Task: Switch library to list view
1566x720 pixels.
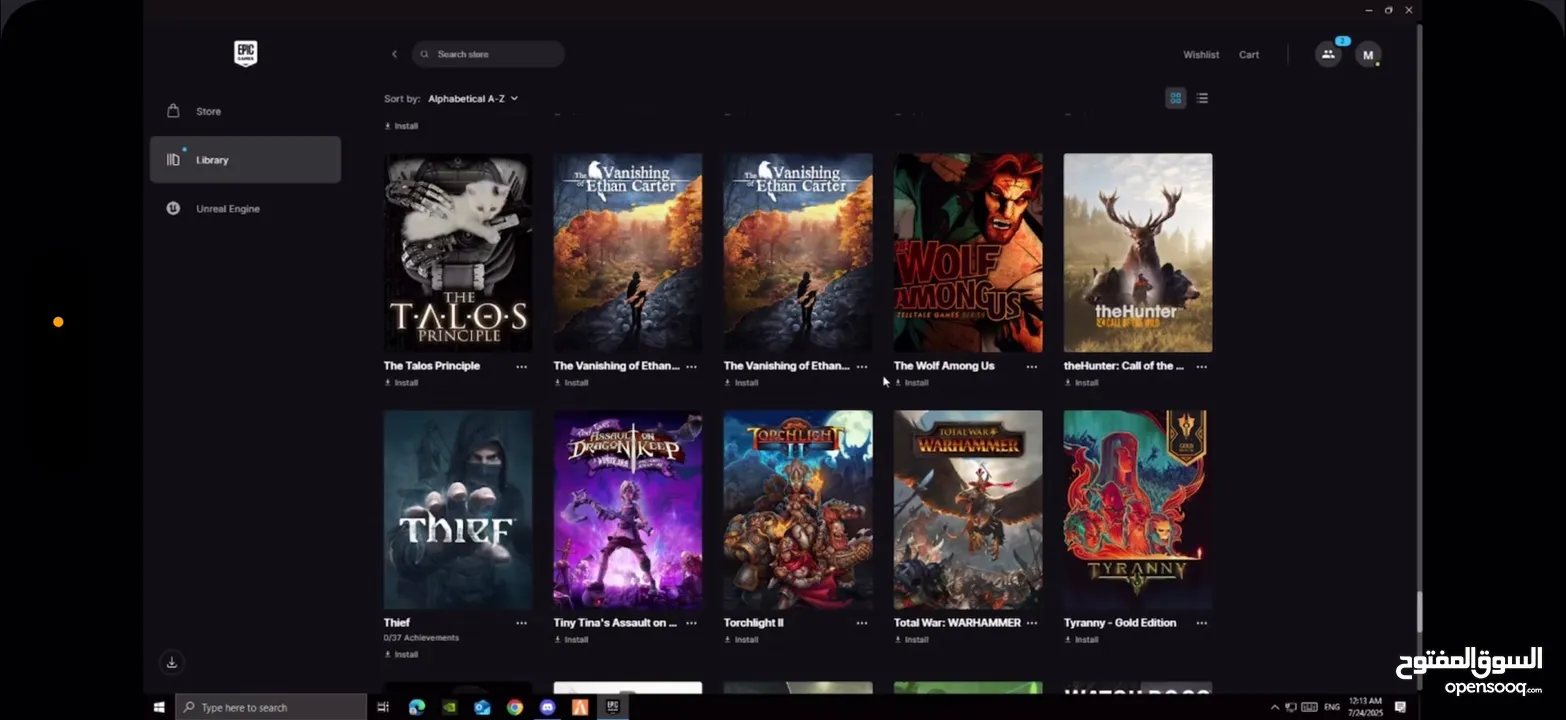Action: (1202, 98)
